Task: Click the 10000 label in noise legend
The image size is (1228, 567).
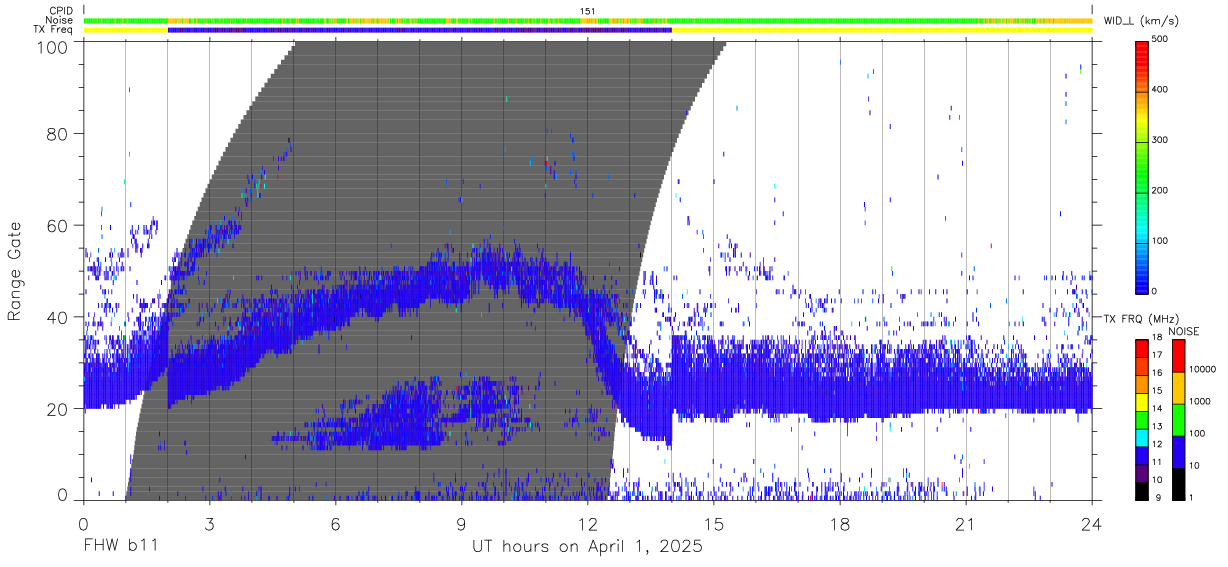Action: point(1201,370)
